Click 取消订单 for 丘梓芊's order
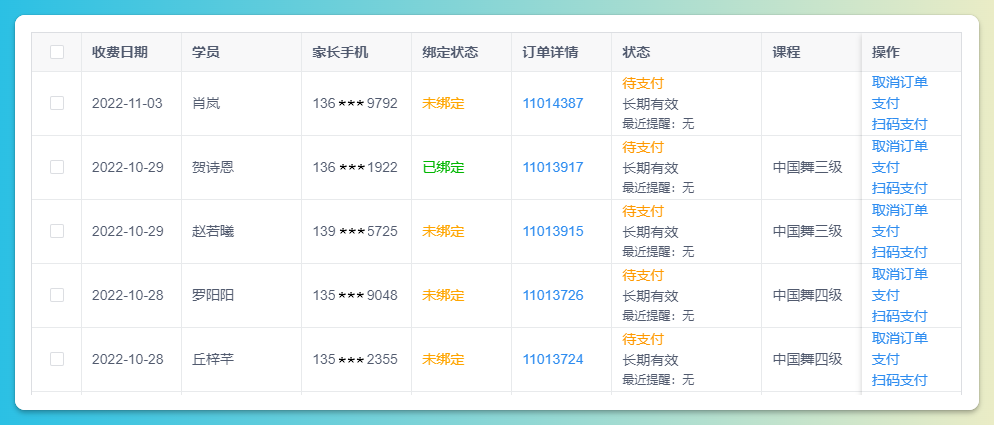994x425 pixels. click(x=900, y=339)
